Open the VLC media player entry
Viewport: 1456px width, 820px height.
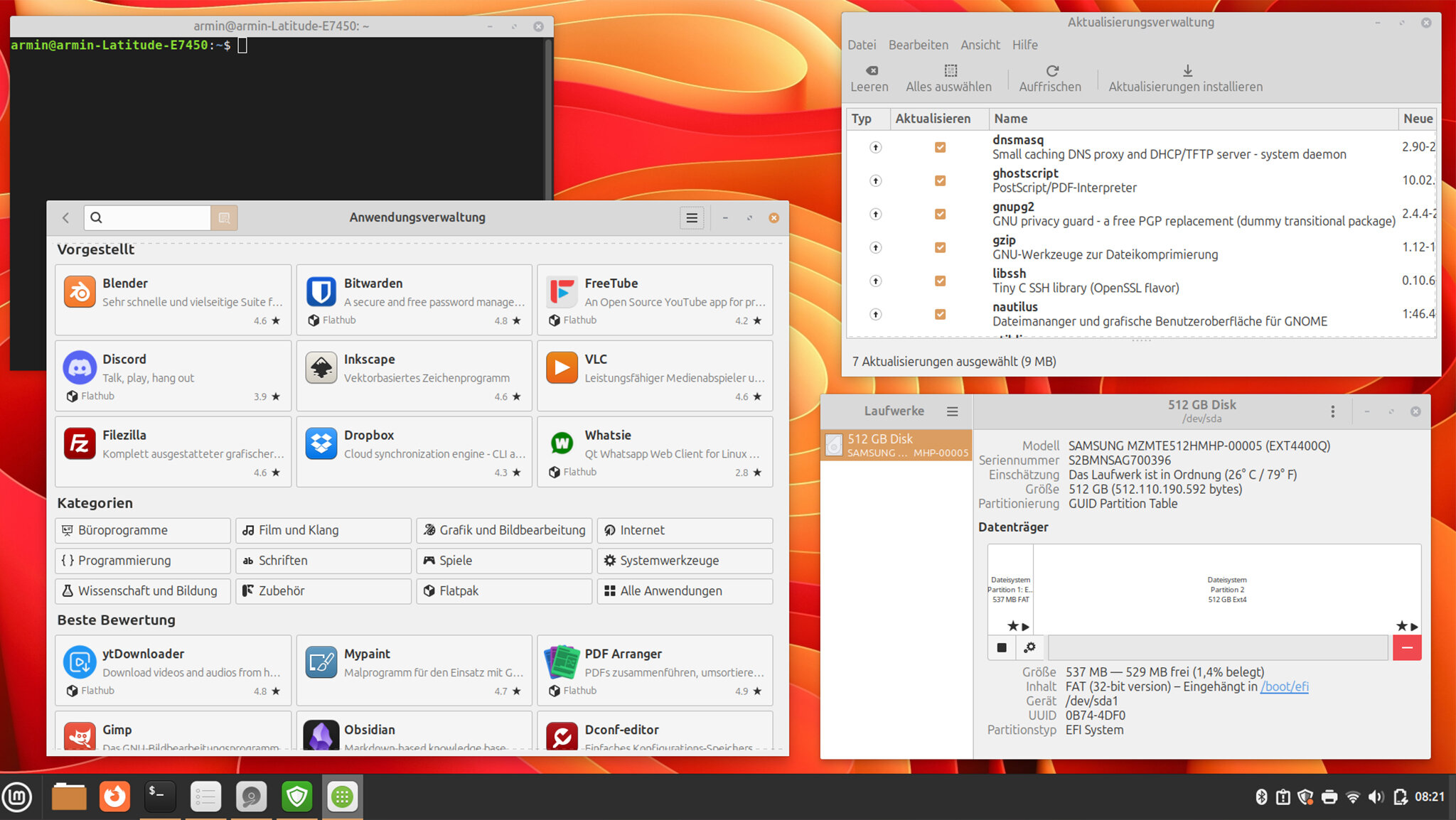click(655, 376)
